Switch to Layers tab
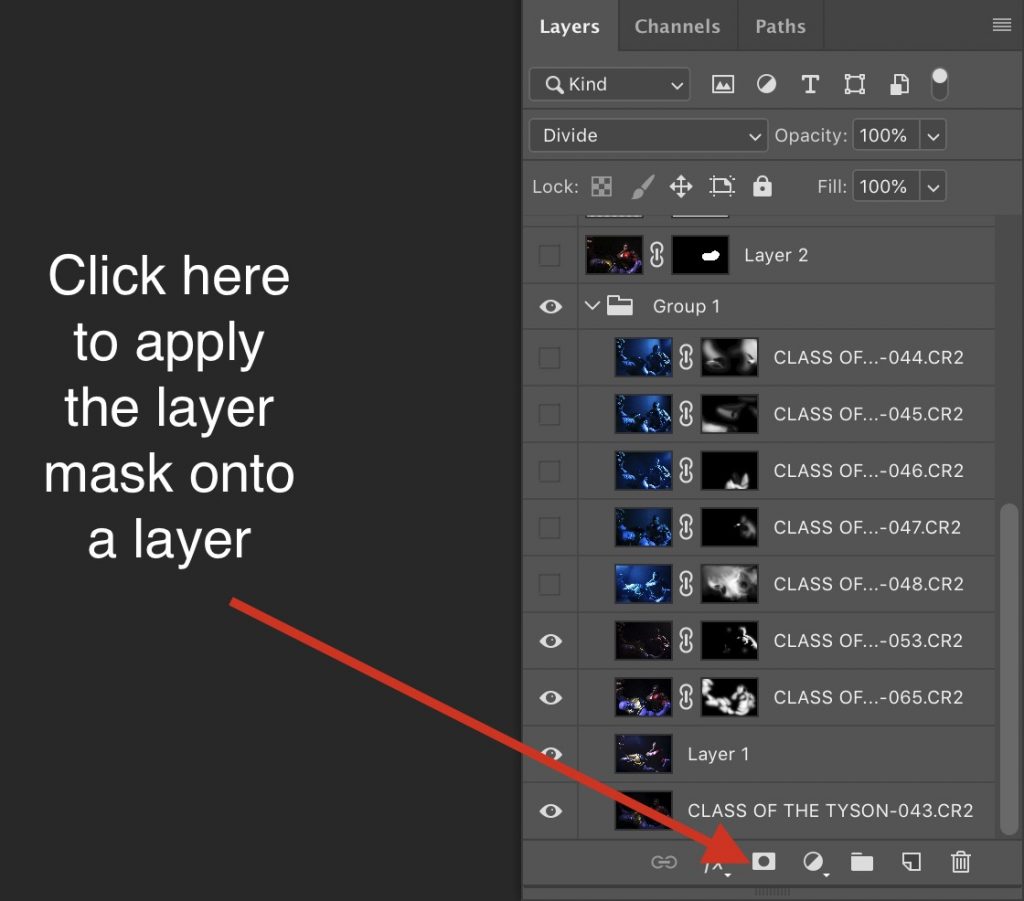The width and height of the screenshot is (1024, 901). (569, 26)
